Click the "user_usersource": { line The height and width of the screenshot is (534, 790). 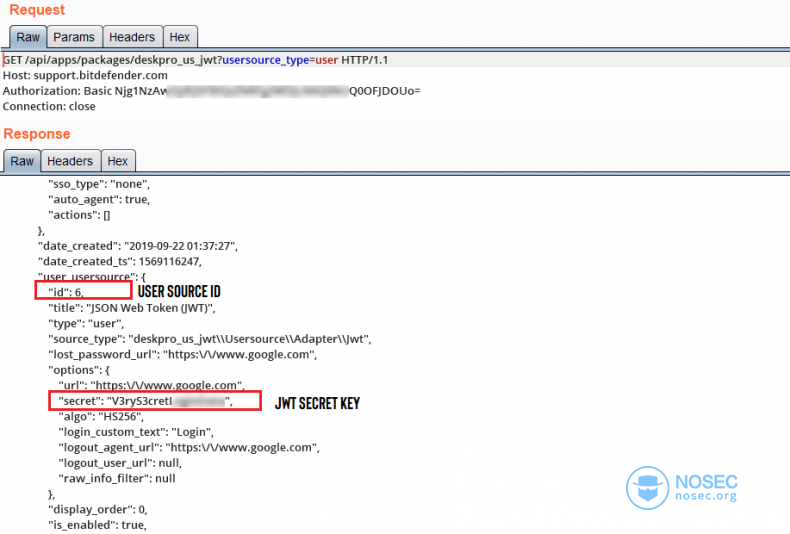click(x=92, y=277)
